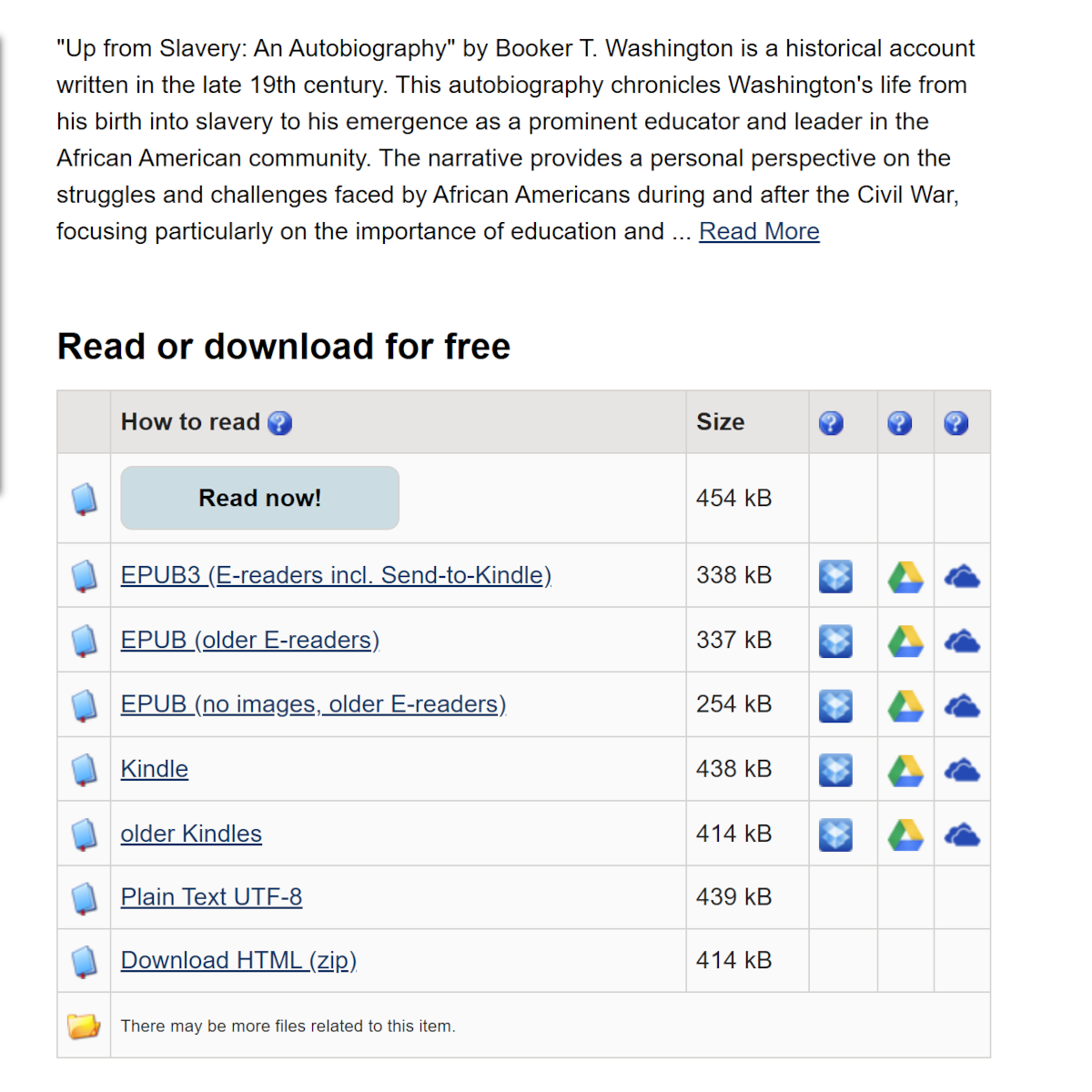The width and height of the screenshot is (1092, 1092).
Task: Click book icon beside Kindle link
Action: (x=84, y=770)
